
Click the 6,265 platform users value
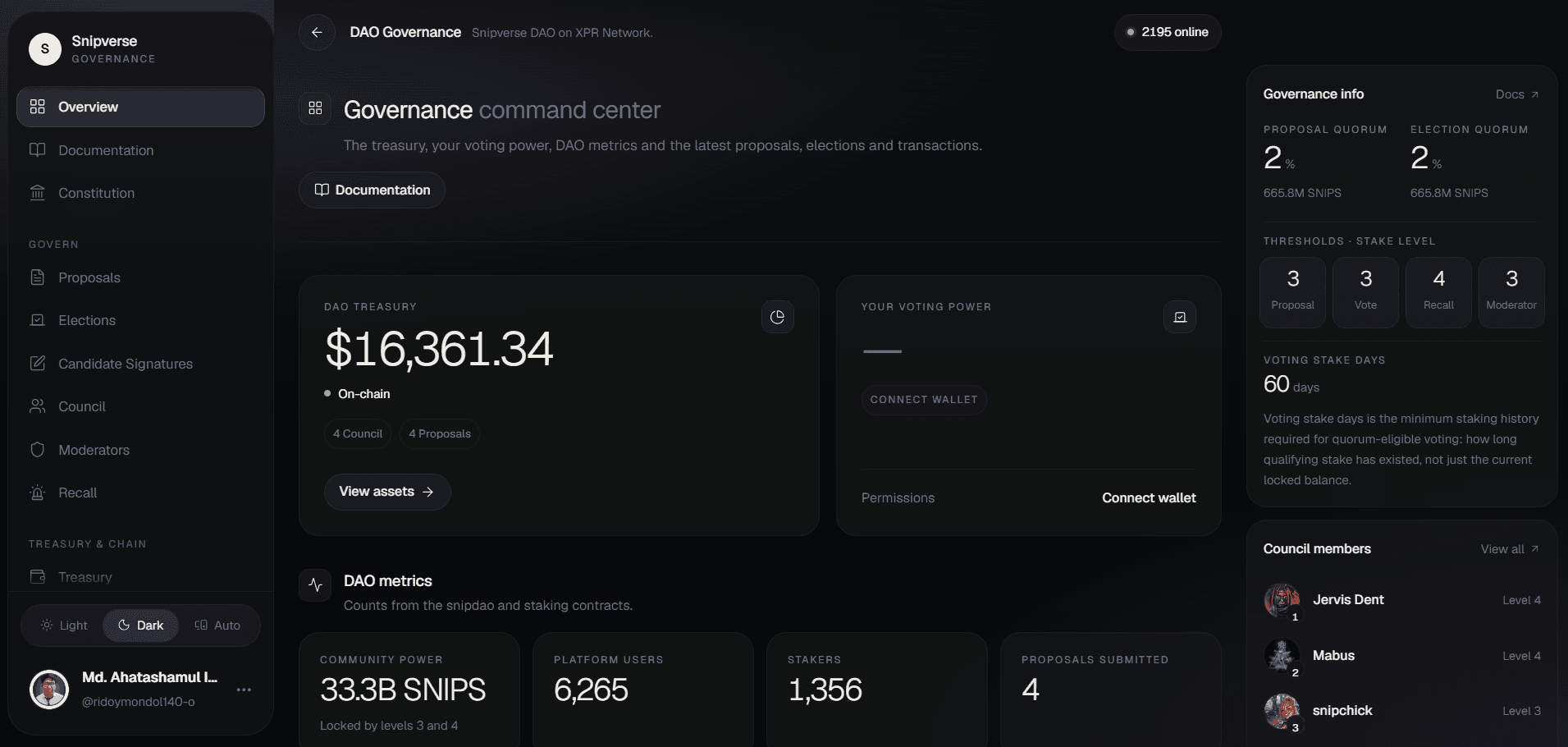591,690
